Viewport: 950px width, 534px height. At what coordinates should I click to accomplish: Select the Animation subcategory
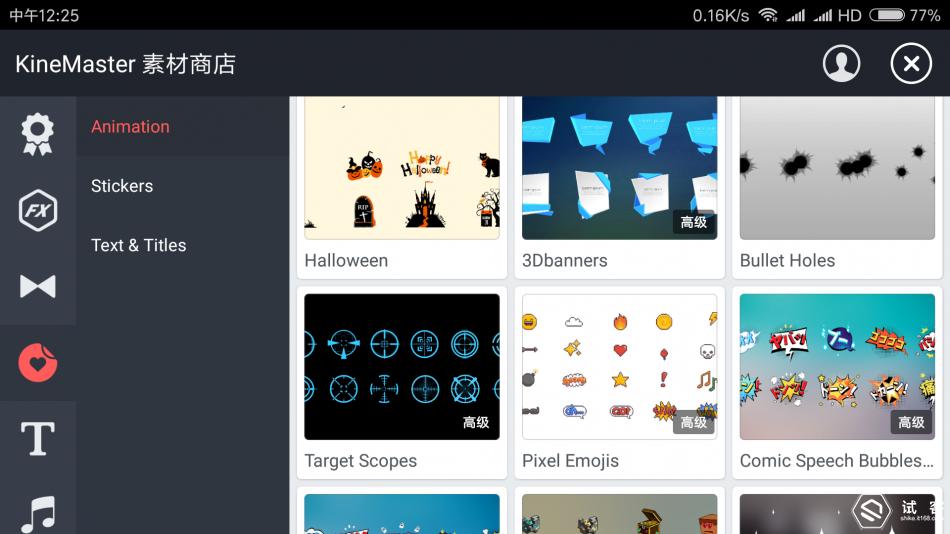coord(130,127)
